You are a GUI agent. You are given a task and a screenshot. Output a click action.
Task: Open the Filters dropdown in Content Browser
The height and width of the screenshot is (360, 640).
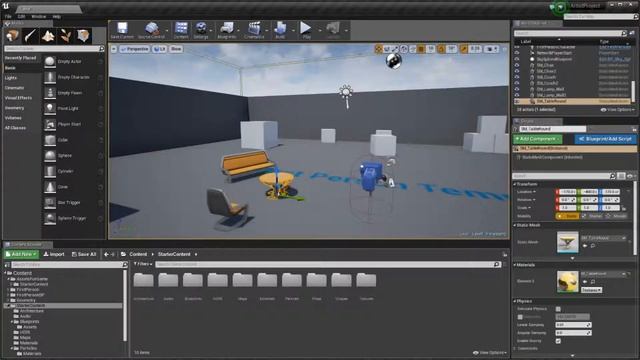pyautogui.click(x=143, y=264)
